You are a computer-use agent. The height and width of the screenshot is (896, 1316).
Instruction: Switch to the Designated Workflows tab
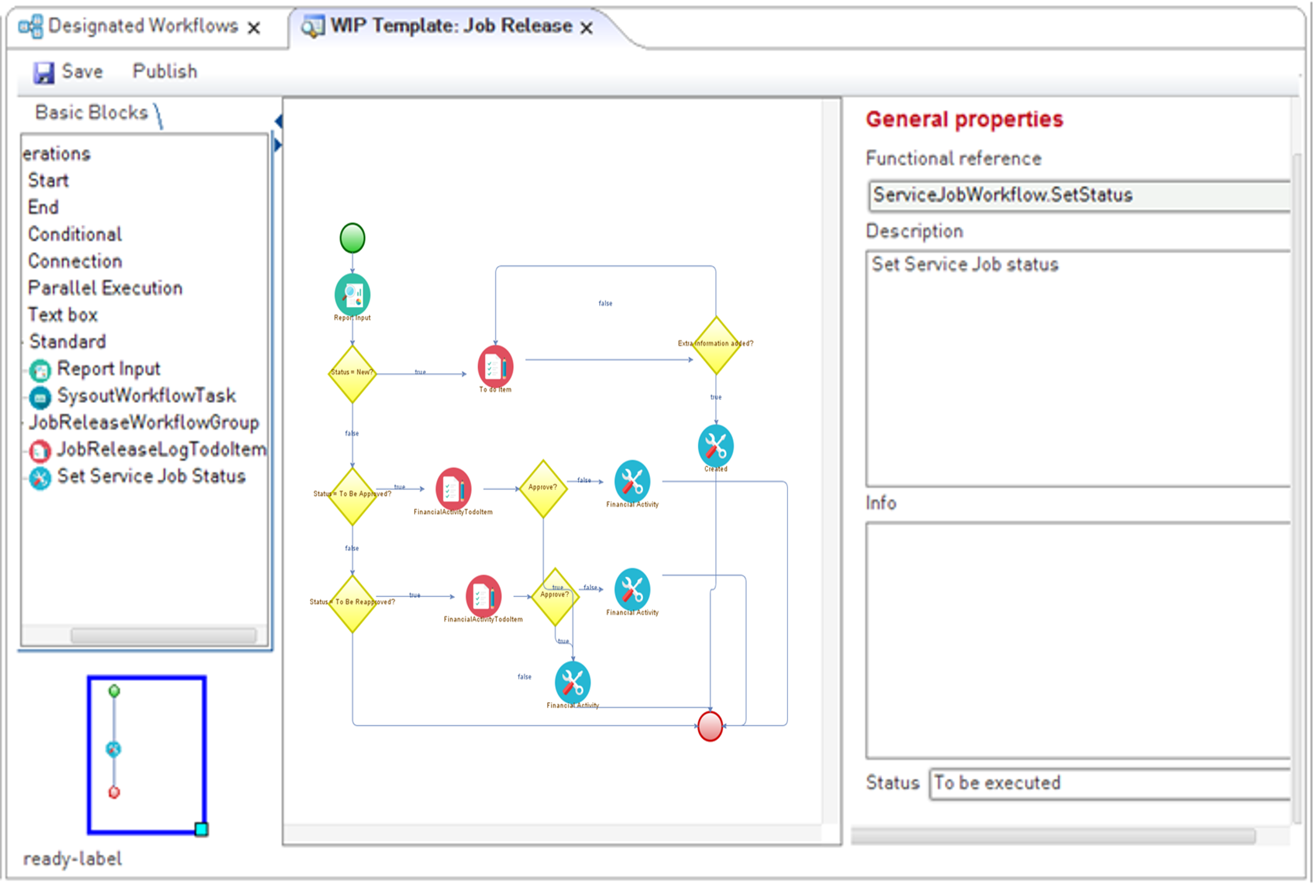coord(141,26)
